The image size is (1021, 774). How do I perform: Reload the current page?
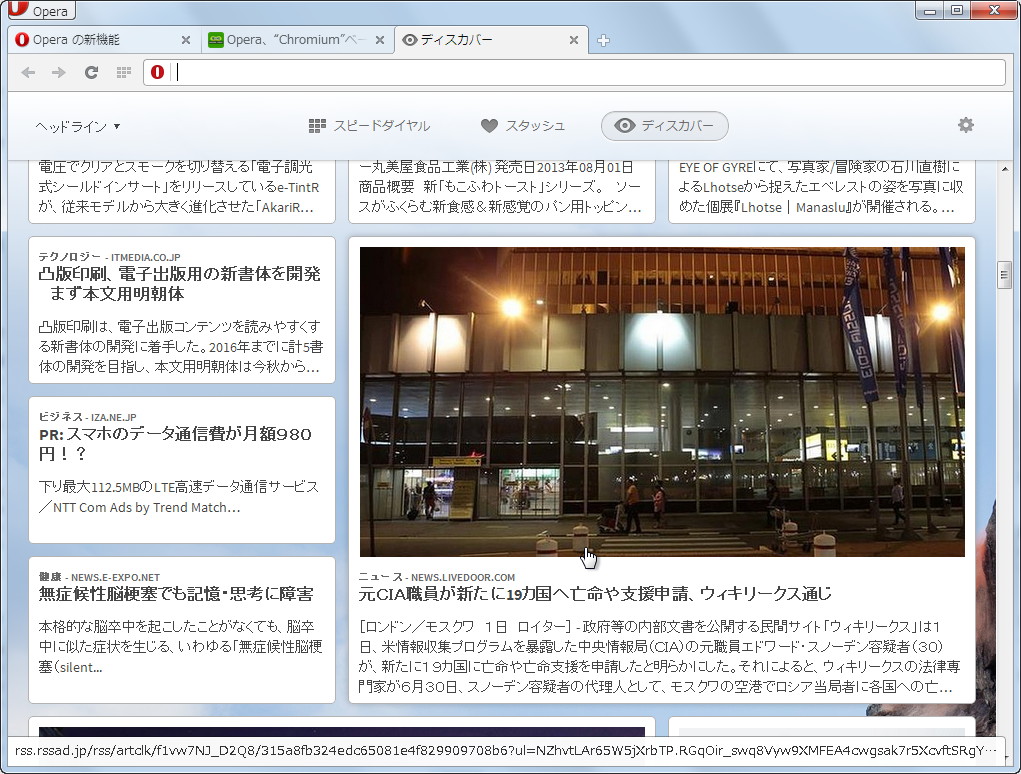(x=90, y=72)
